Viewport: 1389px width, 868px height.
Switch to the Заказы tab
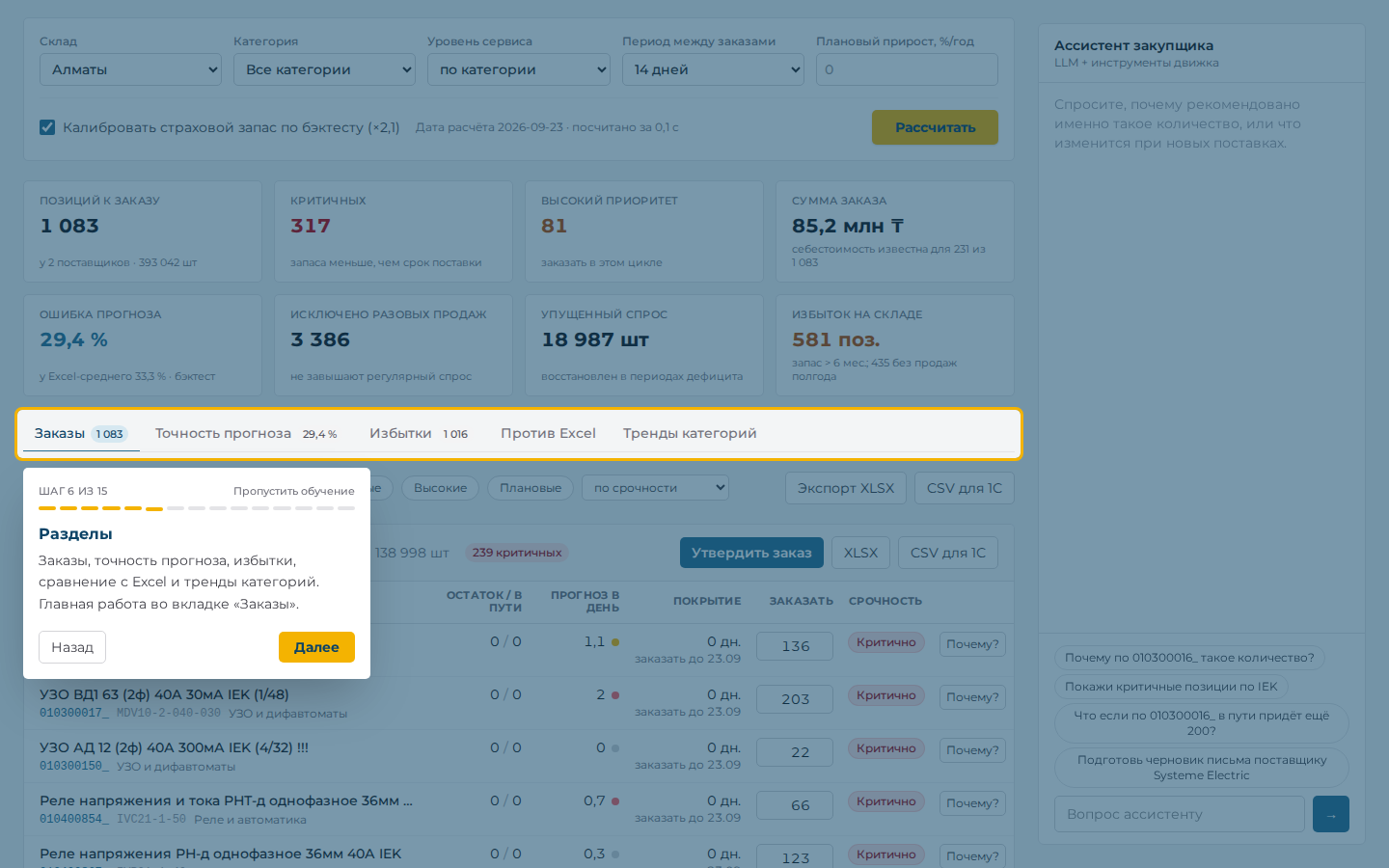coord(80,434)
